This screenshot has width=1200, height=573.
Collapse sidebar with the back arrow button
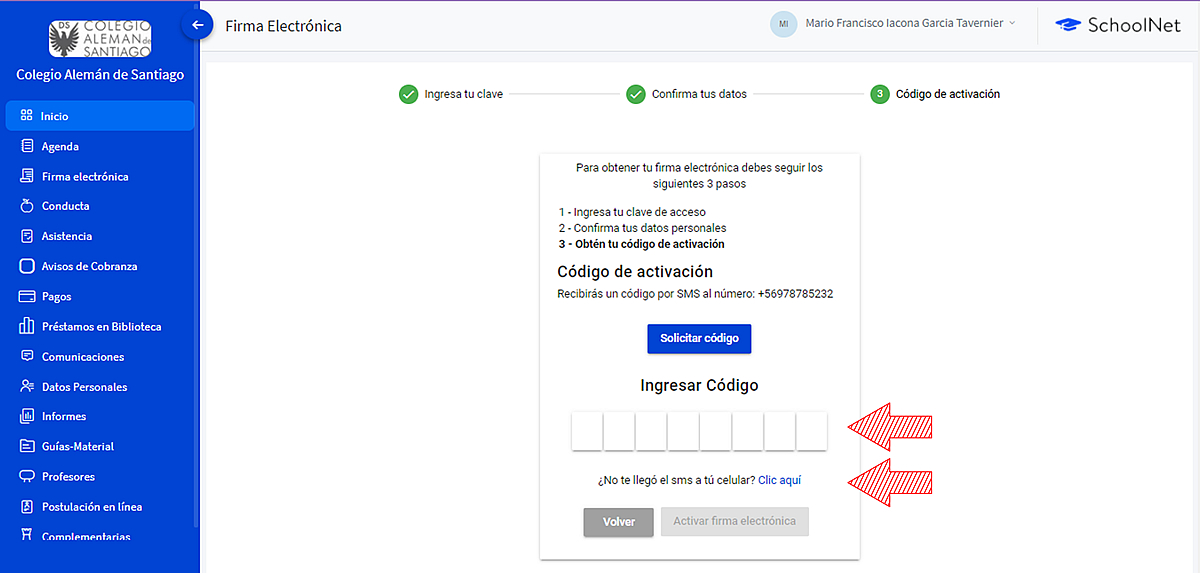pyautogui.click(x=198, y=25)
